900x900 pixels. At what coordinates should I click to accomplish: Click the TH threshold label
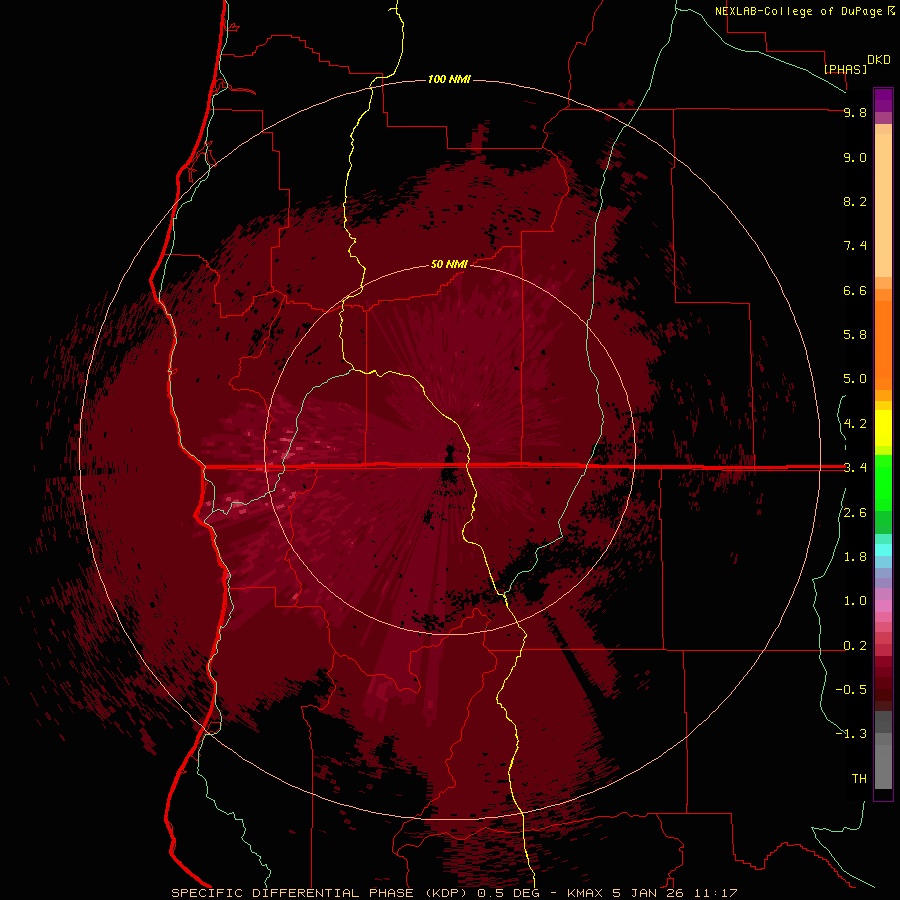859,778
